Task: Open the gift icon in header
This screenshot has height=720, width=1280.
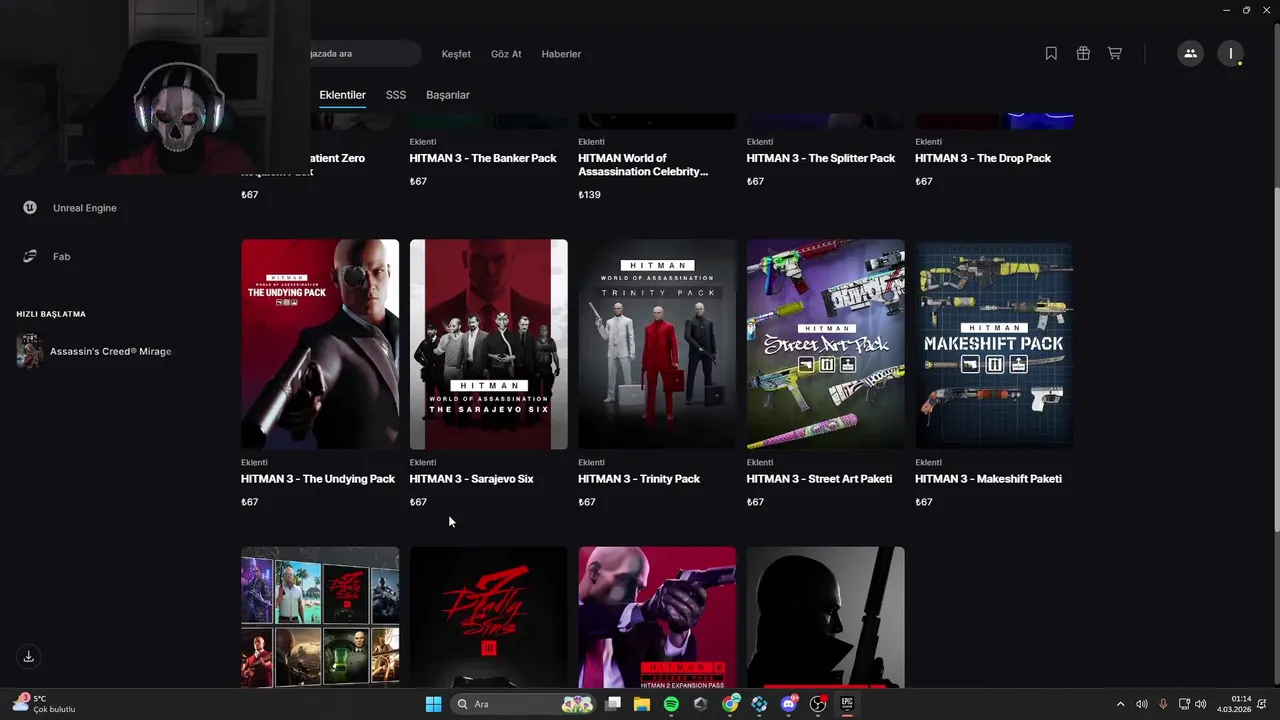Action: [x=1083, y=54]
